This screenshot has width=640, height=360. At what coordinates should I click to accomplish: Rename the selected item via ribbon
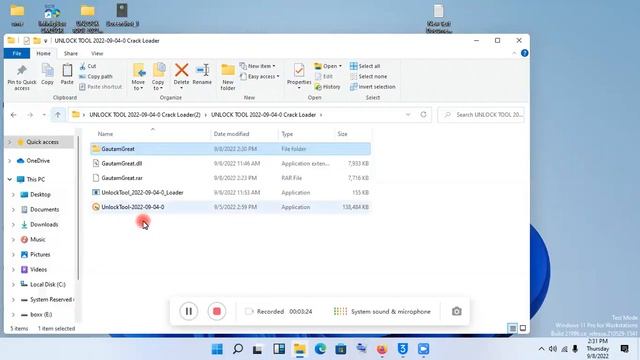click(x=202, y=75)
